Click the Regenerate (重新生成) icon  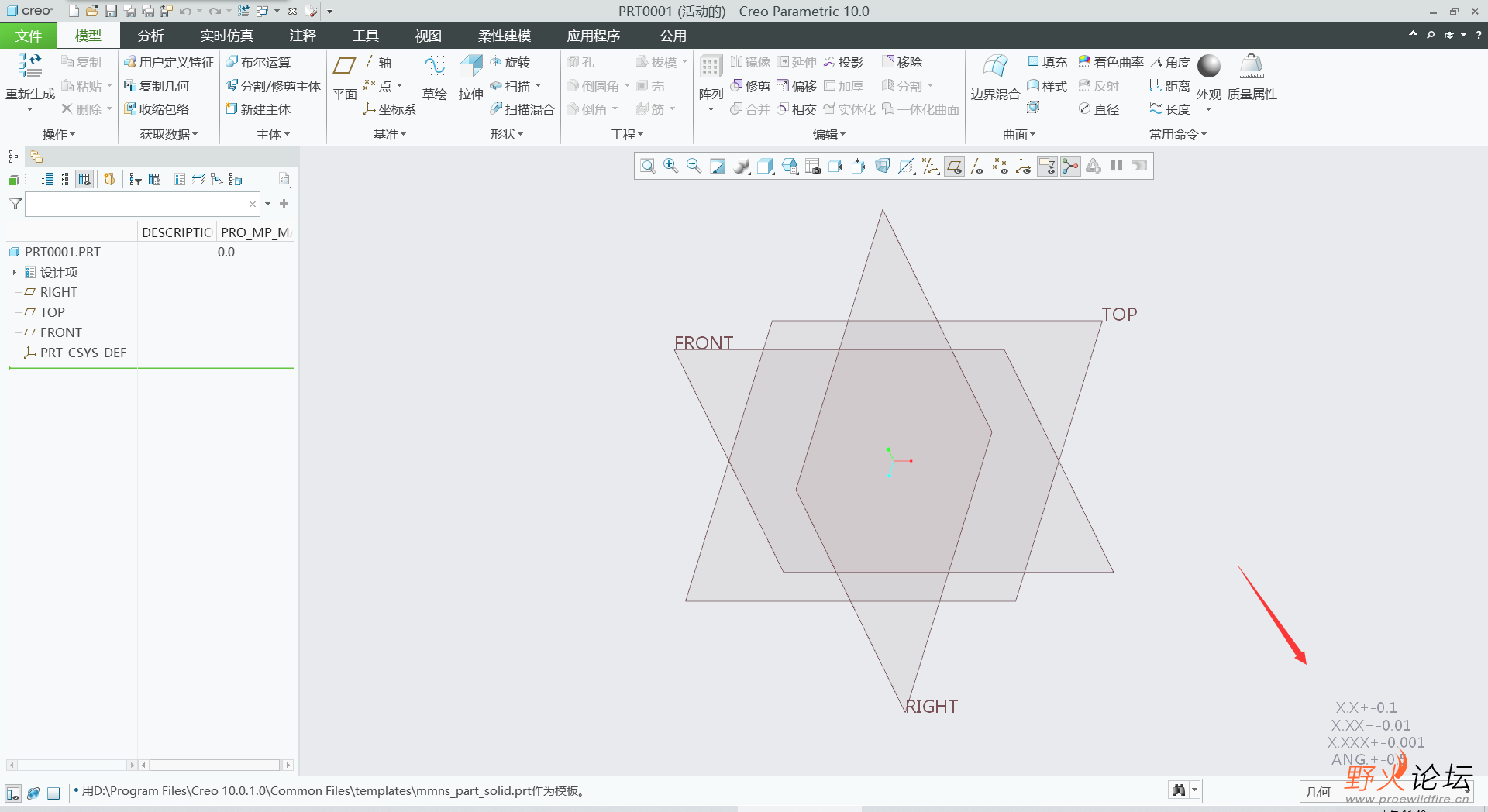[29, 67]
